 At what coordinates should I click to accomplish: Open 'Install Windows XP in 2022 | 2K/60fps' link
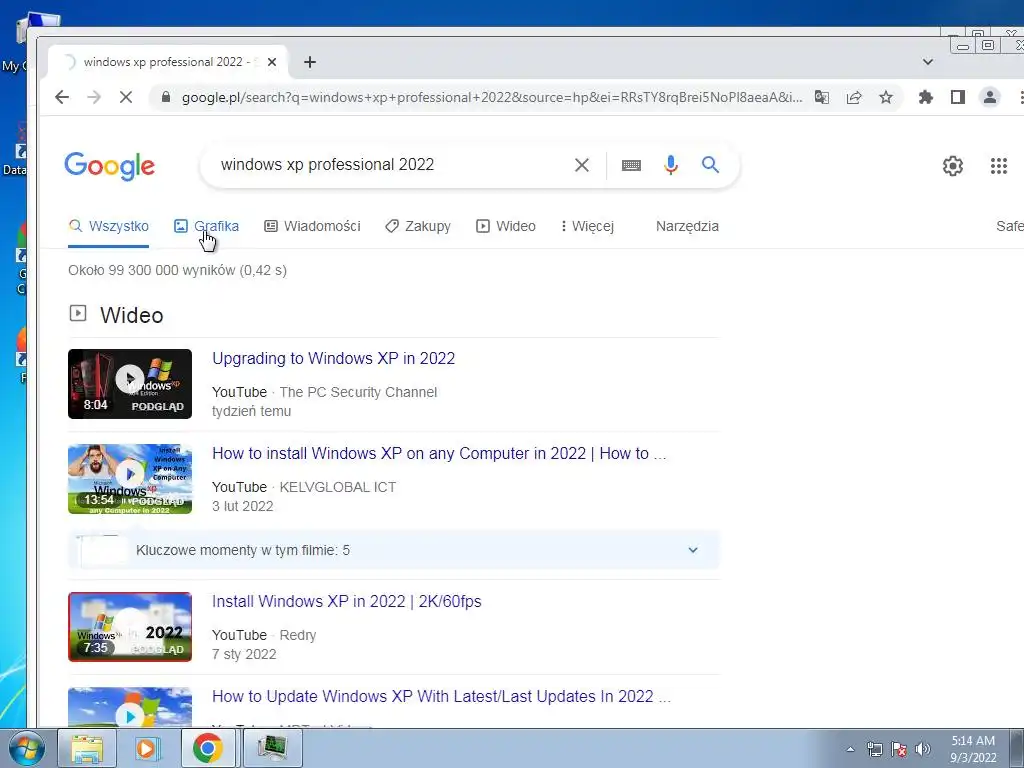[x=347, y=601]
